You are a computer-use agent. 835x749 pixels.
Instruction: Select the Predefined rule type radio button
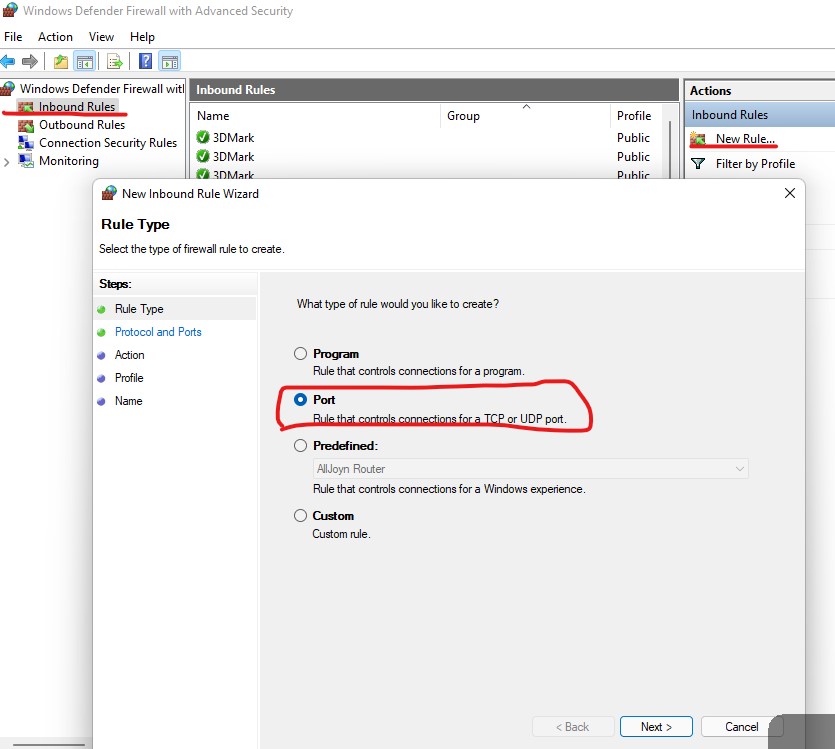[300, 446]
